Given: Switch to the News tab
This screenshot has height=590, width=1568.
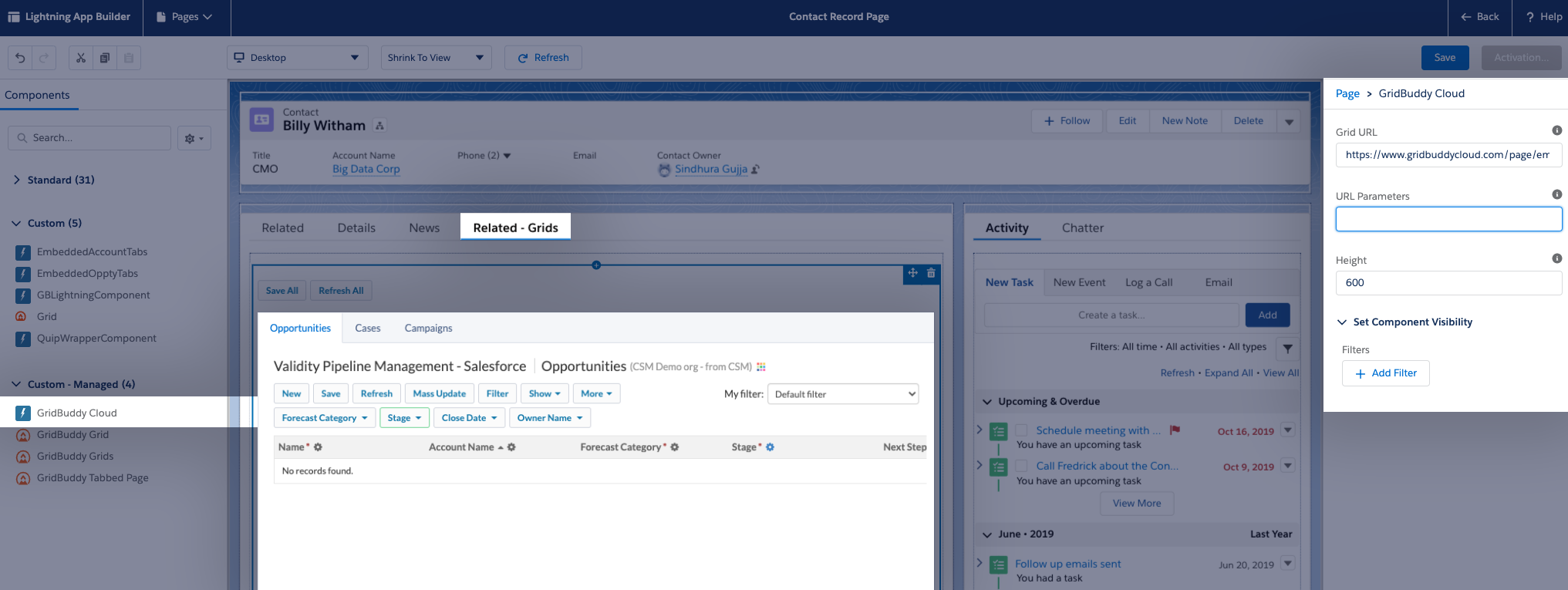Looking at the screenshot, I should [424, 228].
